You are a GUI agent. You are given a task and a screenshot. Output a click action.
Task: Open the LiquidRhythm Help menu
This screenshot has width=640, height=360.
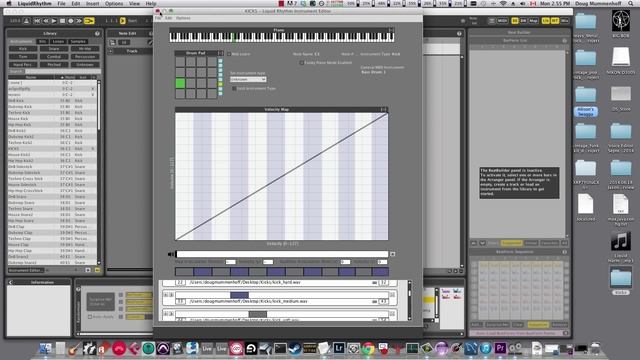click(151, 3)
